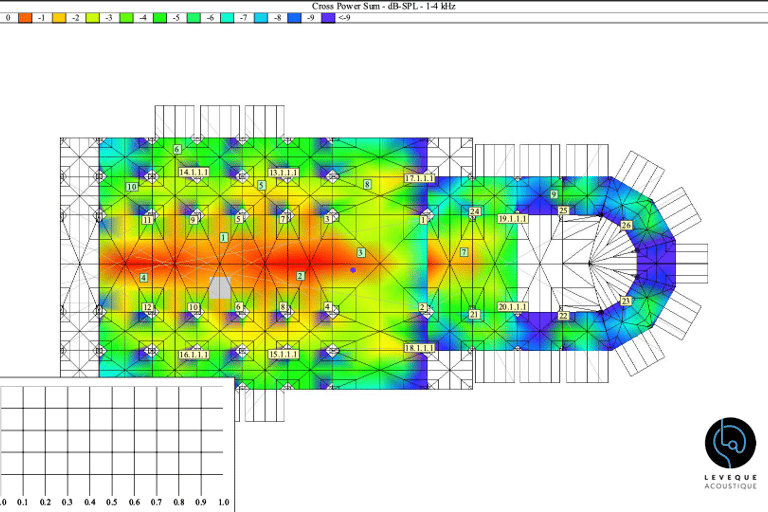768x512 pixels.
Task: Click yellow speaker marker 24
Action: tap(474, 212)
